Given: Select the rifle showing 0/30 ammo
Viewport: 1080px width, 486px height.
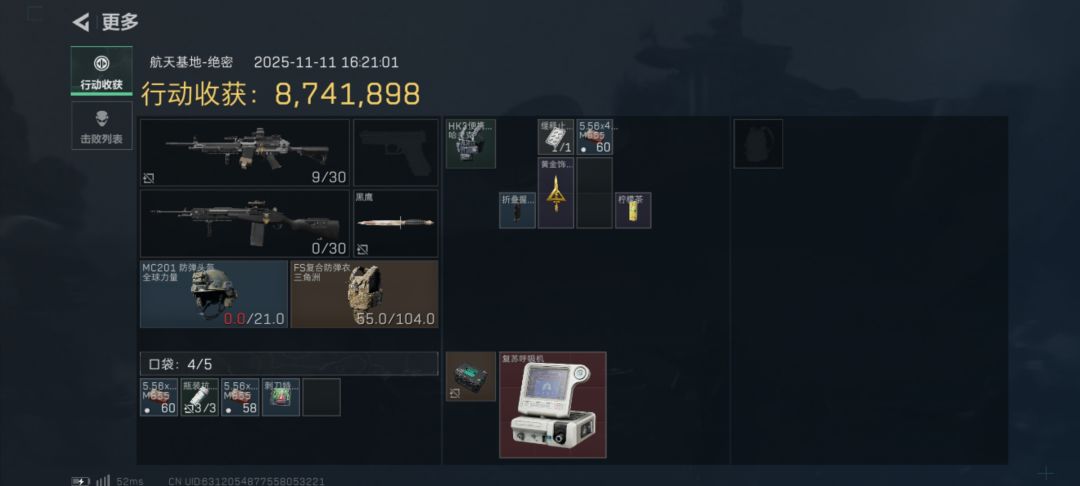Looking at the screenshot, I should coord(245,224).
